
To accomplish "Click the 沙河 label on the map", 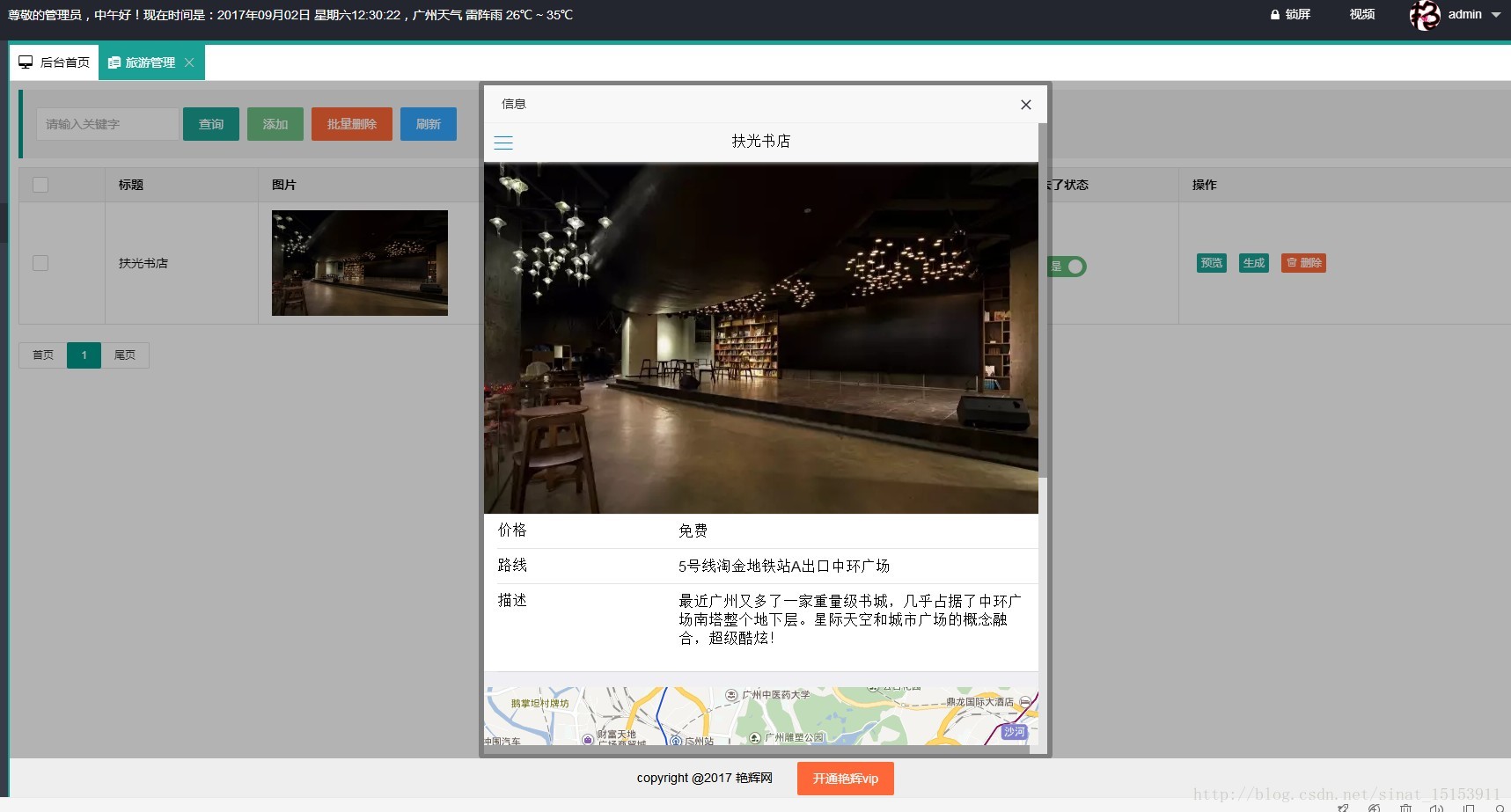I will [x=1015, y=732].
